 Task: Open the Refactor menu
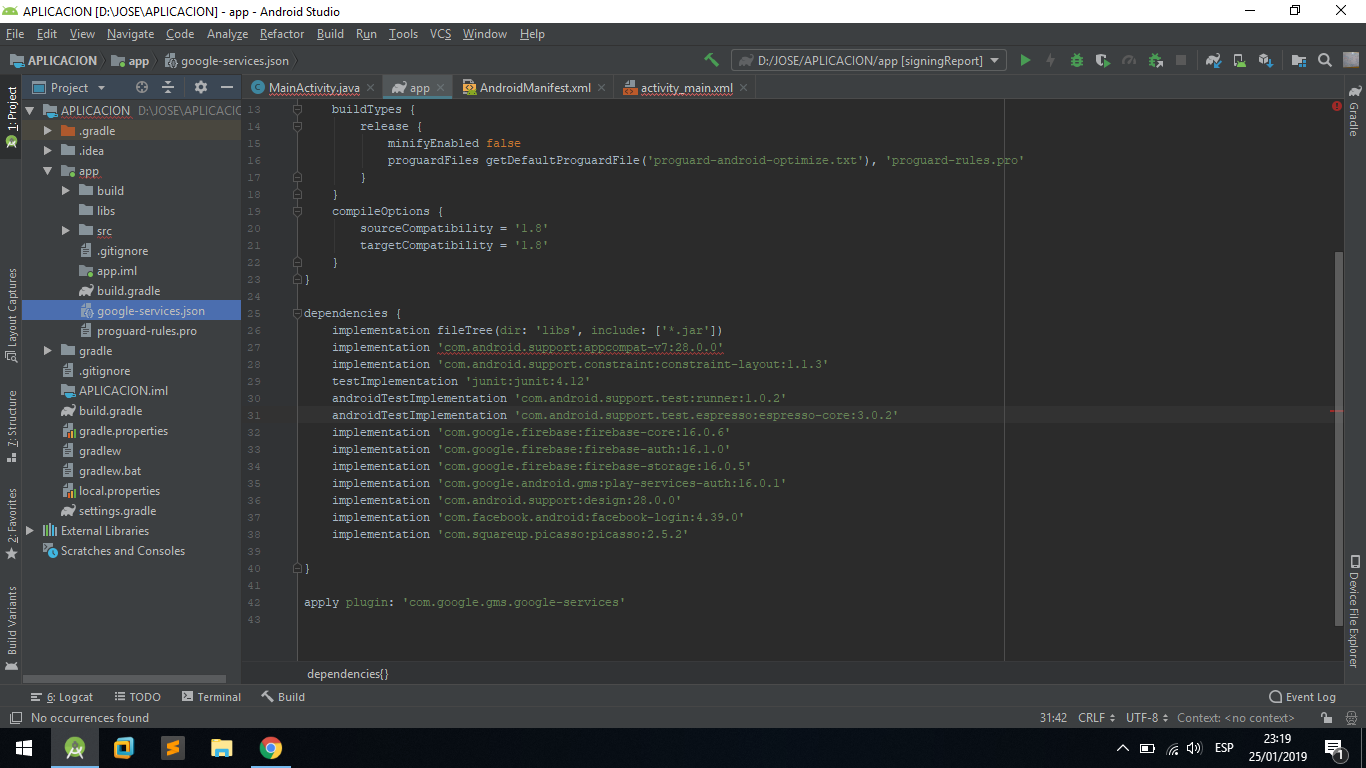(282, 34)
